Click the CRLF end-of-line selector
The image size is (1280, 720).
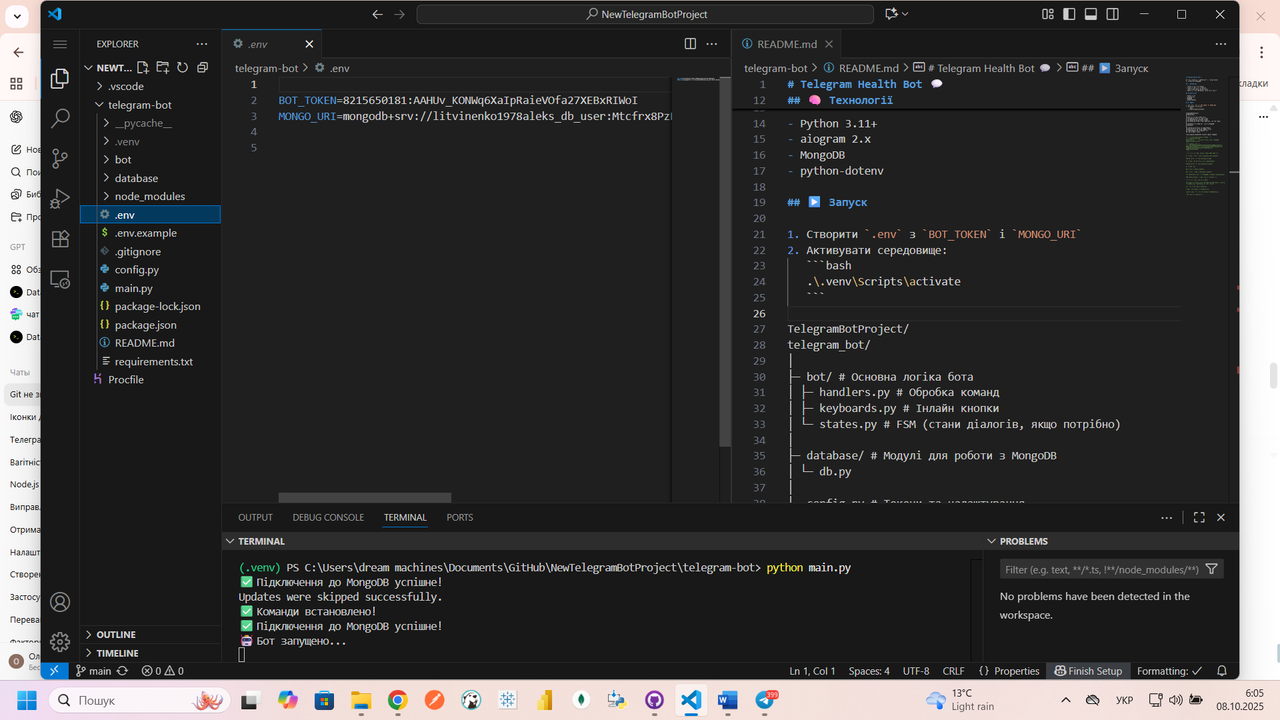(x=954, y=671)
